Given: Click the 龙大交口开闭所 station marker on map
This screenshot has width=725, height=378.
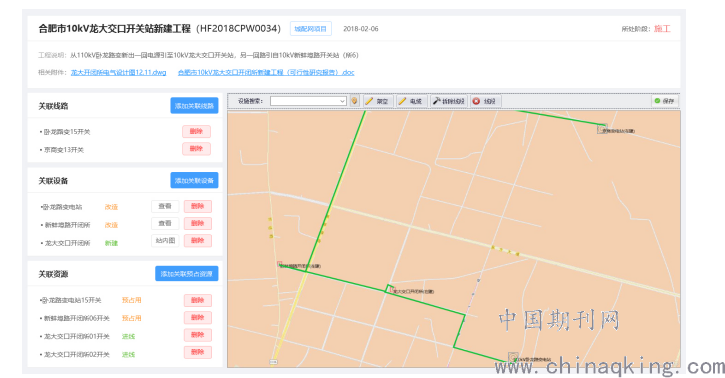Looking at the screenshot, I should (392, 290).
